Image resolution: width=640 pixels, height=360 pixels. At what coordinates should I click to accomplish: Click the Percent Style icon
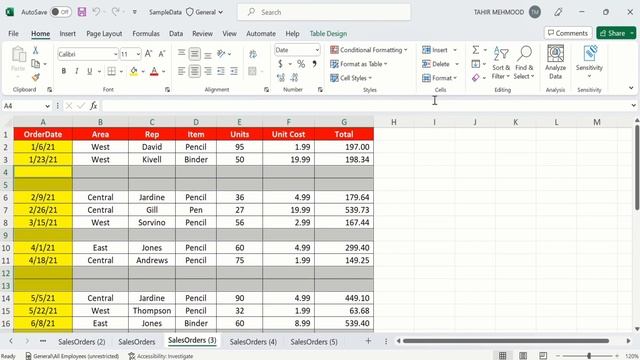click(x=301, y=64)
